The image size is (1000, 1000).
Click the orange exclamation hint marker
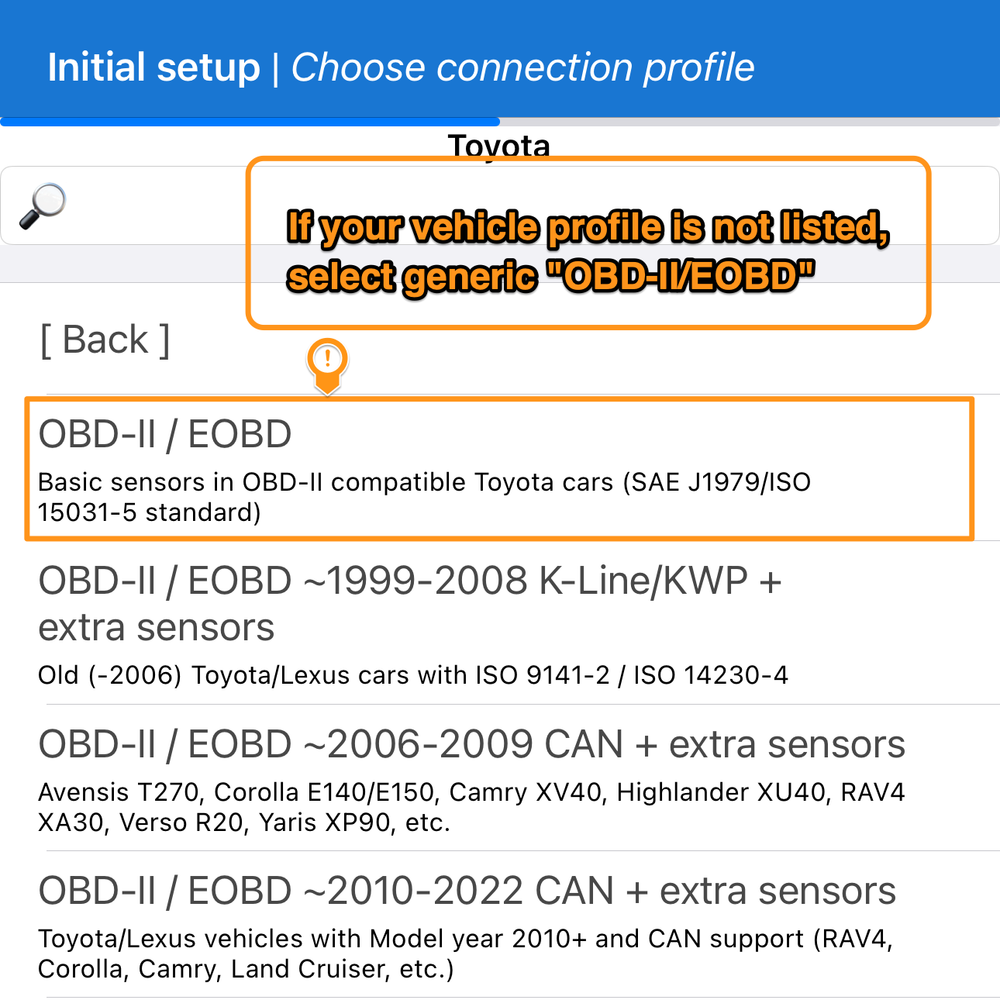tap(328, 359)
